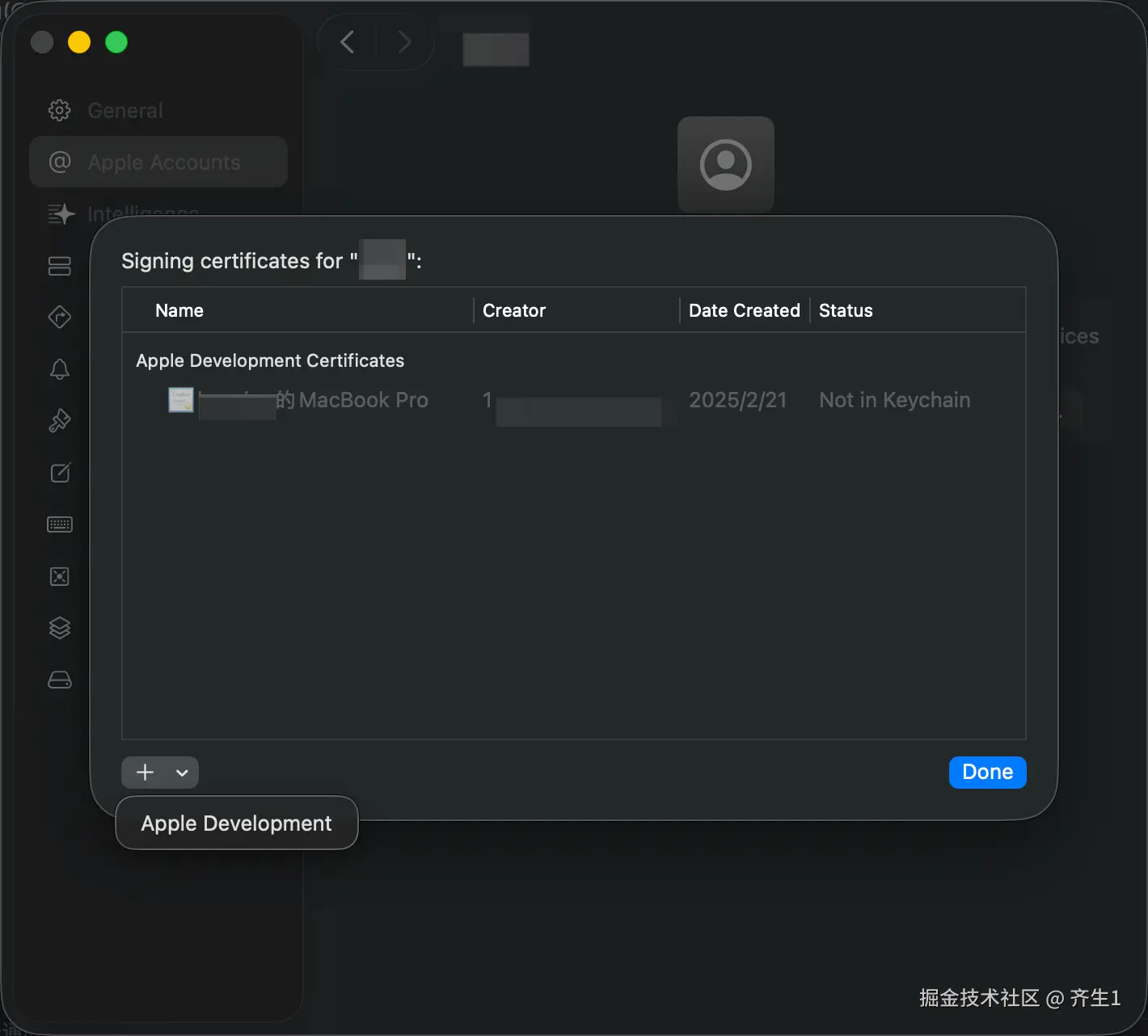
Task: Select the MacBook Pro certificate row
Action: coord(574,400)
